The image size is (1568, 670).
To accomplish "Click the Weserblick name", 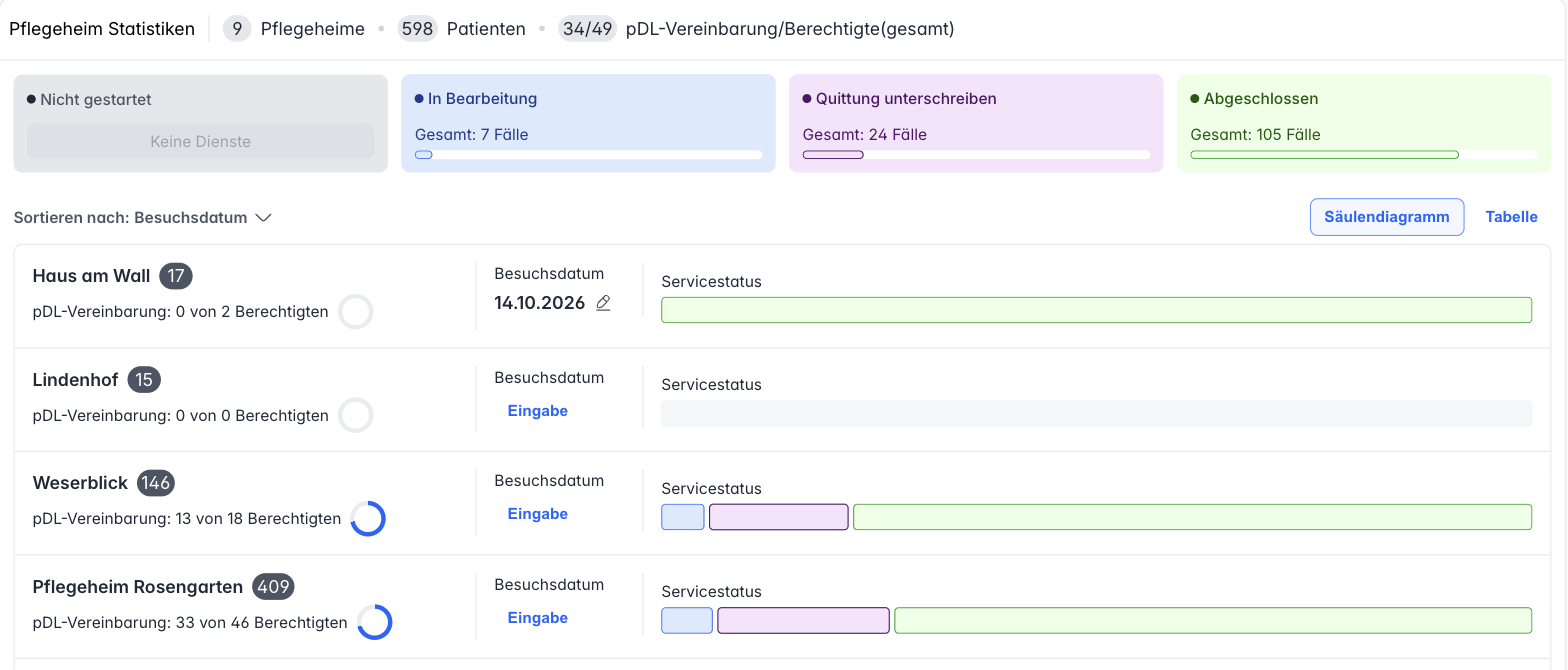I will click(x=80, y=483).
